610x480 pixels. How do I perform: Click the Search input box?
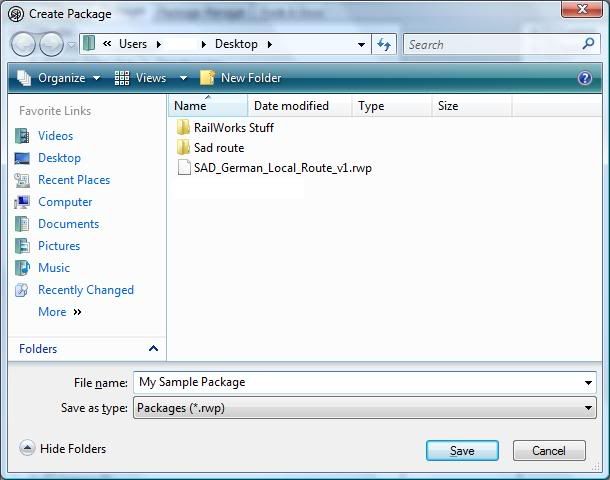tap(490, 45)
